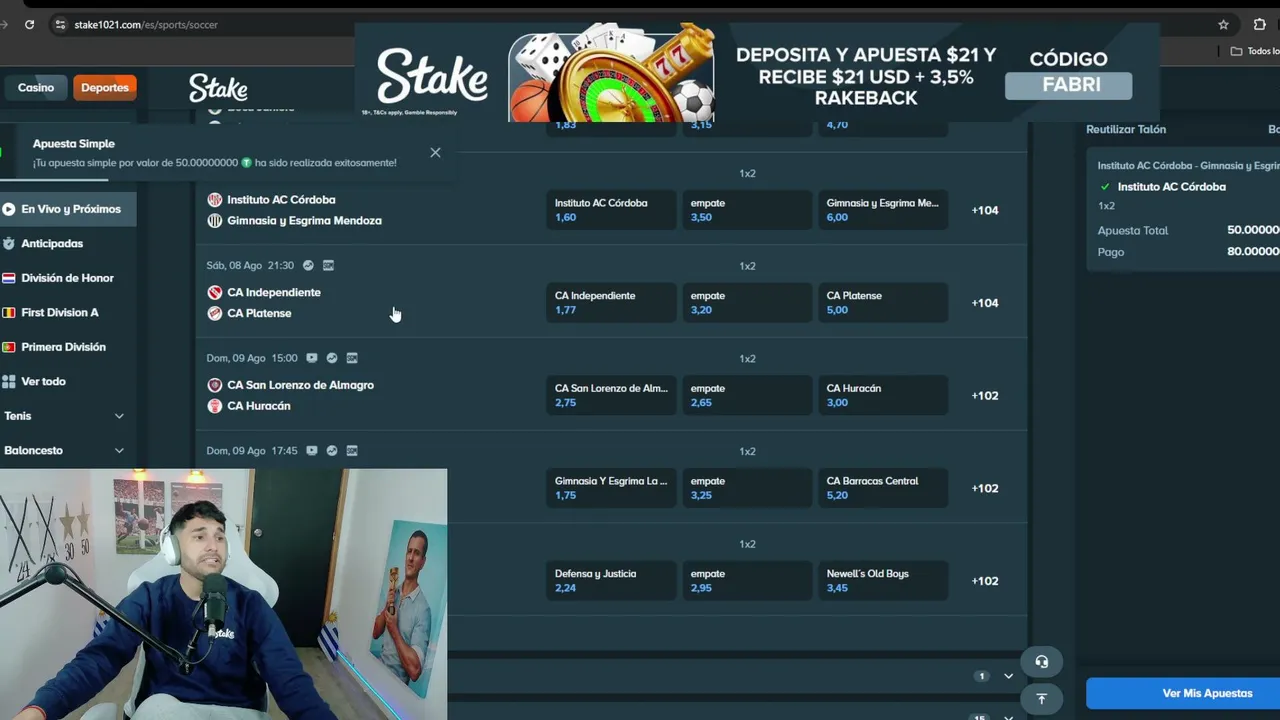Click the CA San Lorenzo de Almagro crest
This screenshot has height=720, width=1280.
tap(214, 385)
